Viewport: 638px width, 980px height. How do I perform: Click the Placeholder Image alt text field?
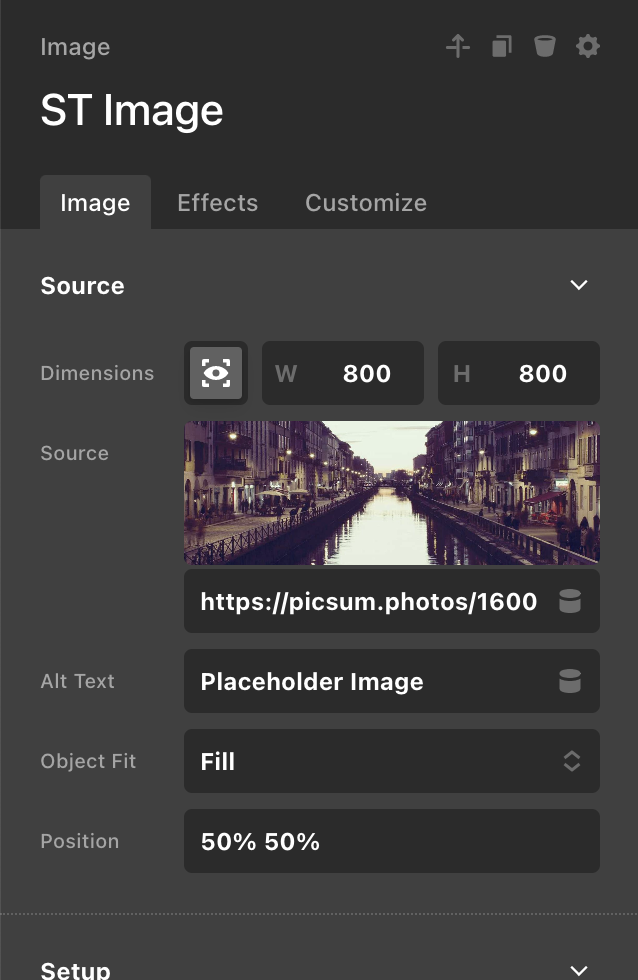coord(368,682)
